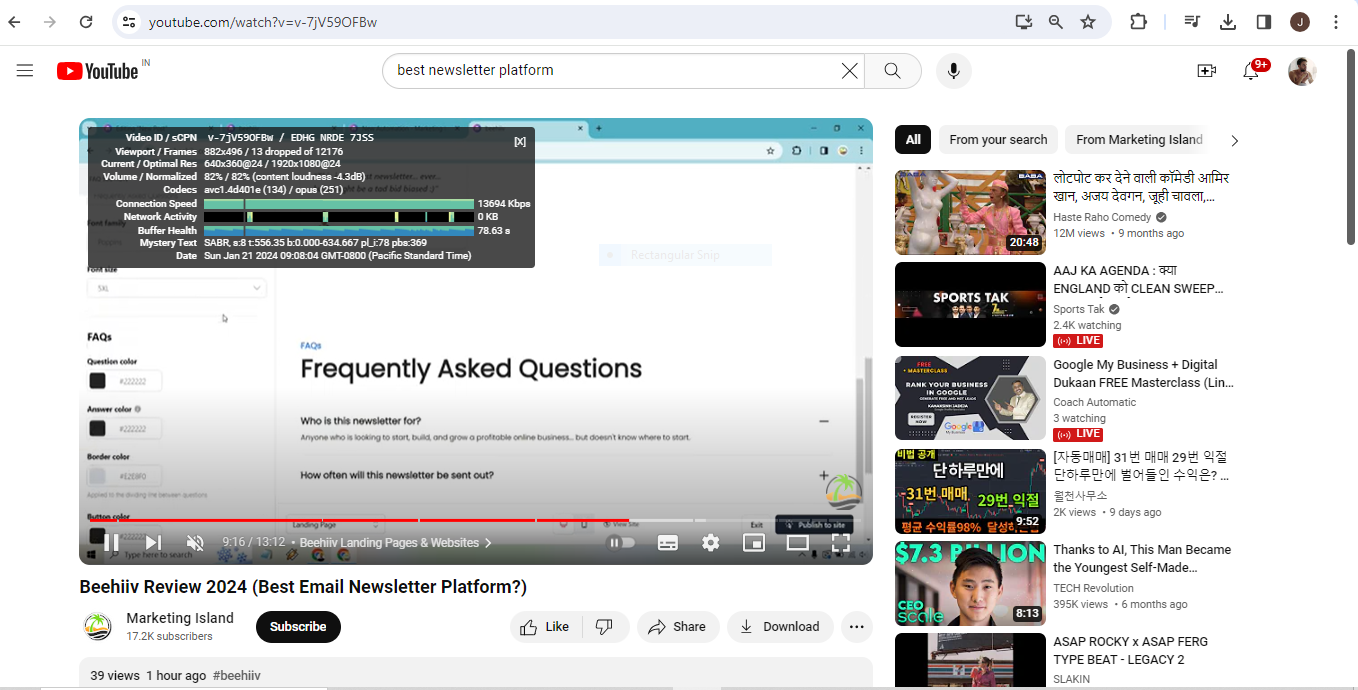This screenshot has height=690, width=1358.
Task: Open Marketing Island channel avatar
Action: click(x=98, y=627)
